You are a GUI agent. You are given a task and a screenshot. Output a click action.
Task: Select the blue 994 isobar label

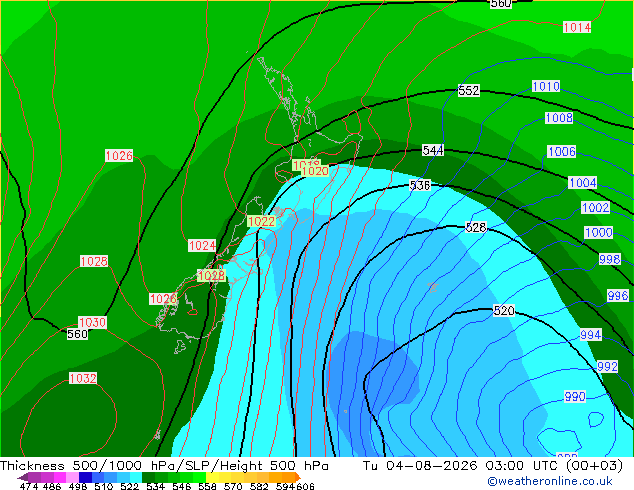coord(591,335)
